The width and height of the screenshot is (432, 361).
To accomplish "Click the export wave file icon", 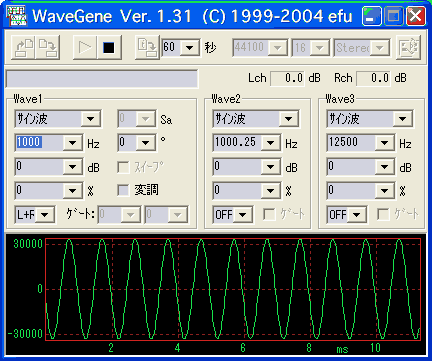I will tap(147, 47).
